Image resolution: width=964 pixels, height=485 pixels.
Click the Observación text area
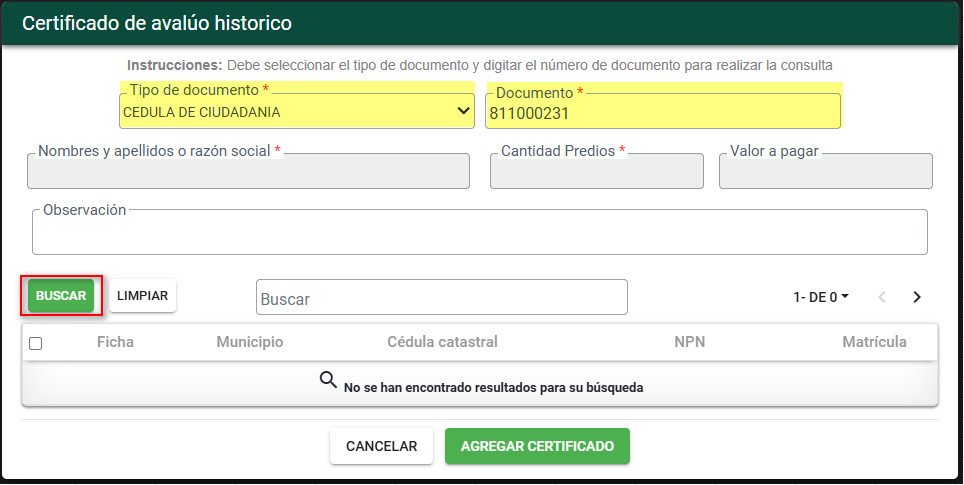480,232
